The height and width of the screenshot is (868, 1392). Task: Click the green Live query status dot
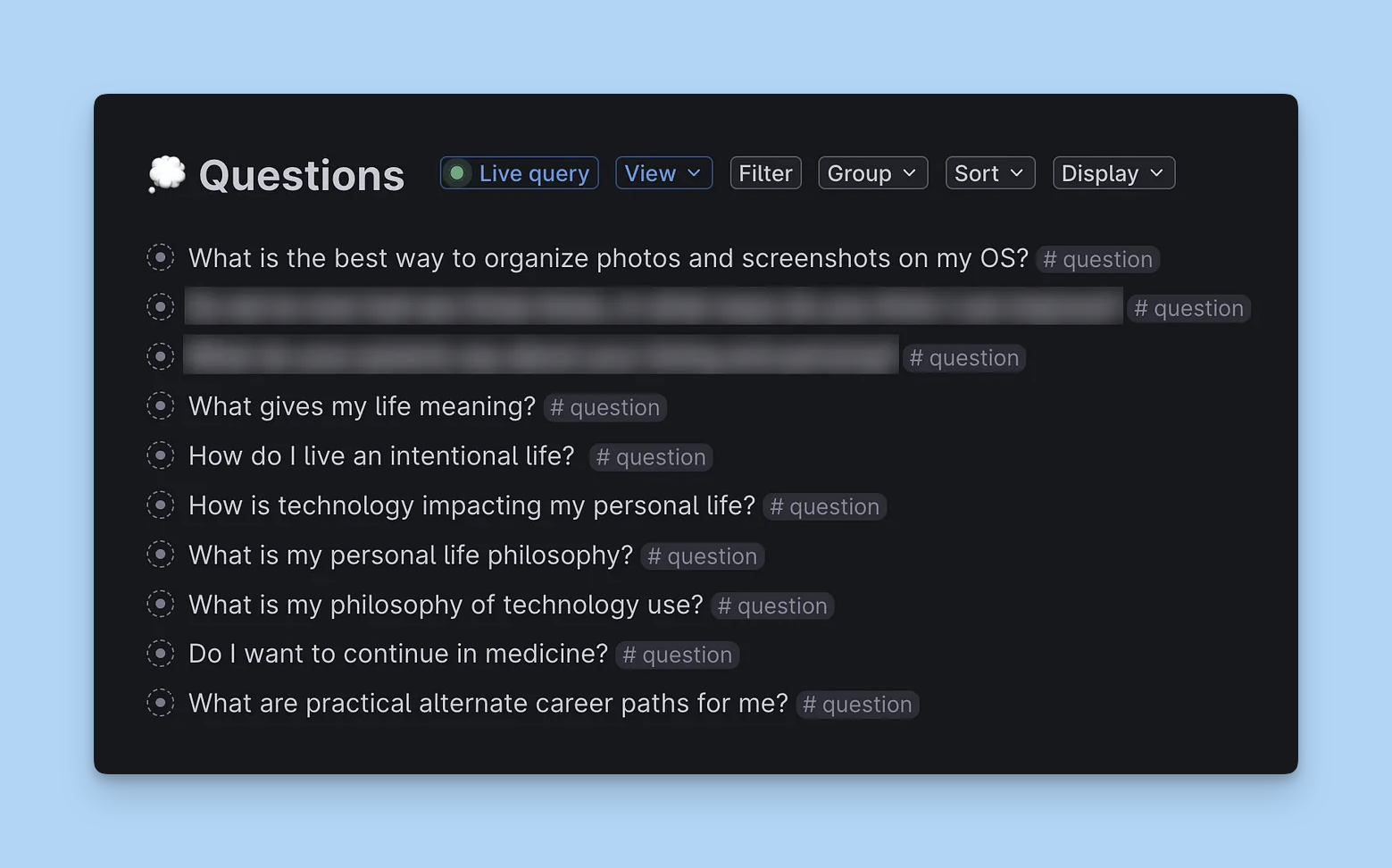click(x=457, y=173)
